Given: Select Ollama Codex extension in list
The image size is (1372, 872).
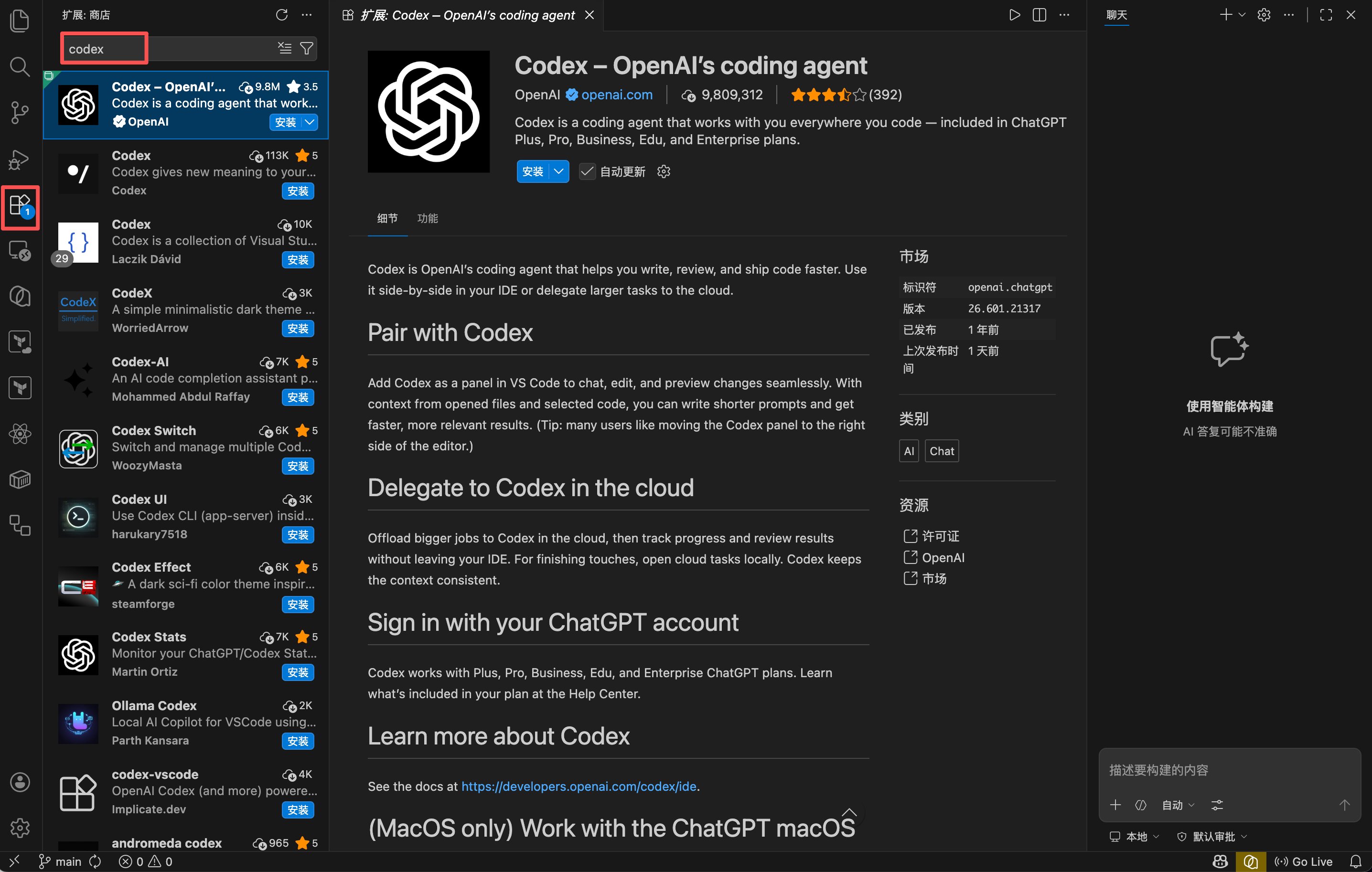Looking at the screenshot, I should (186, 723).
